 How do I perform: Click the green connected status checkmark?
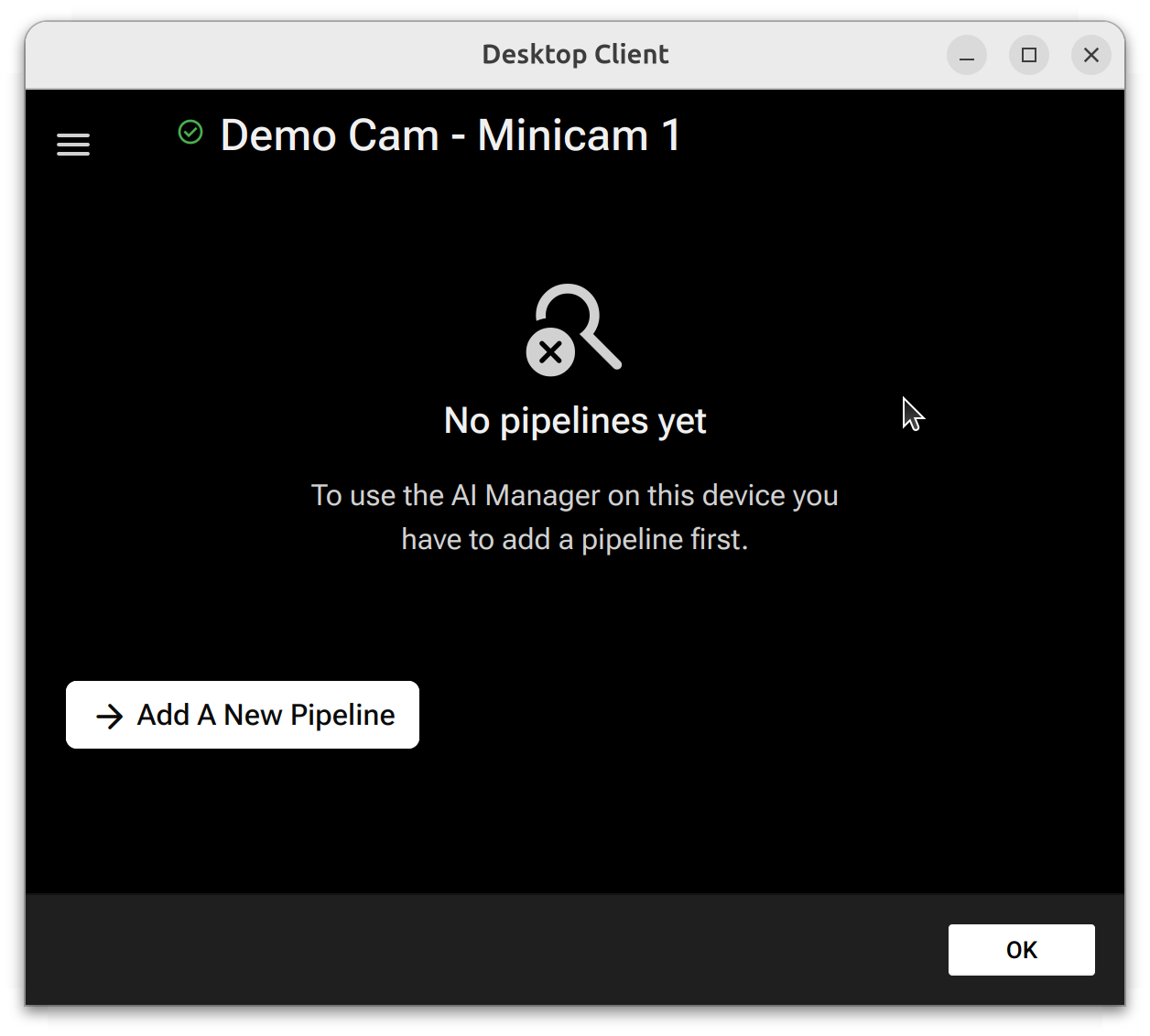190,133
